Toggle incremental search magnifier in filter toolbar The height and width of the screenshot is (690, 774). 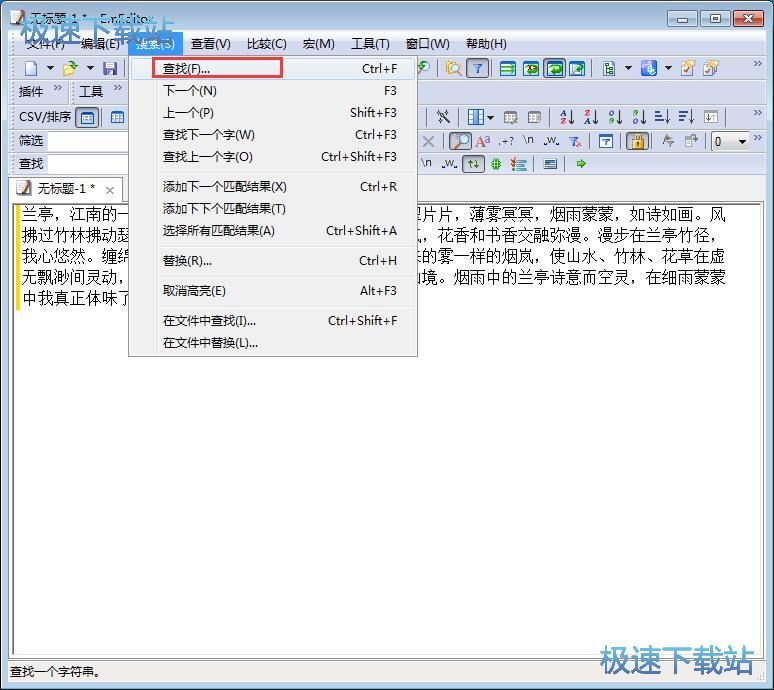(460, 142)
